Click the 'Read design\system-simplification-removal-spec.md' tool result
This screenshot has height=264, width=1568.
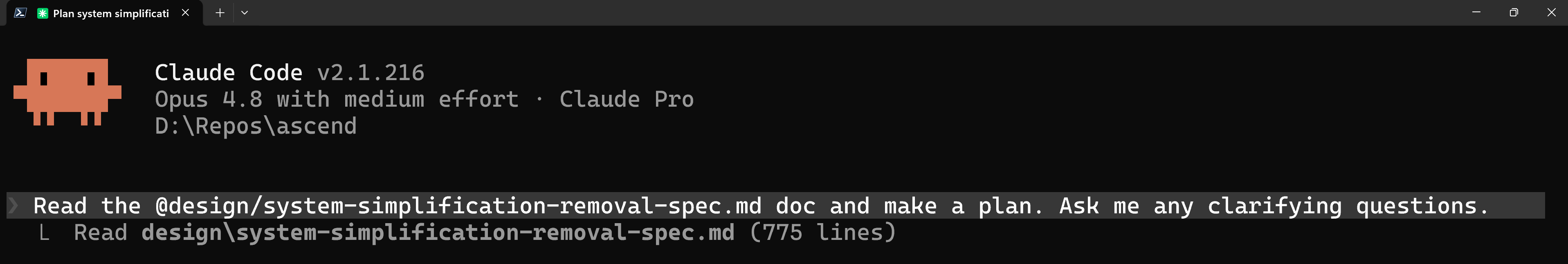[404, 233]
